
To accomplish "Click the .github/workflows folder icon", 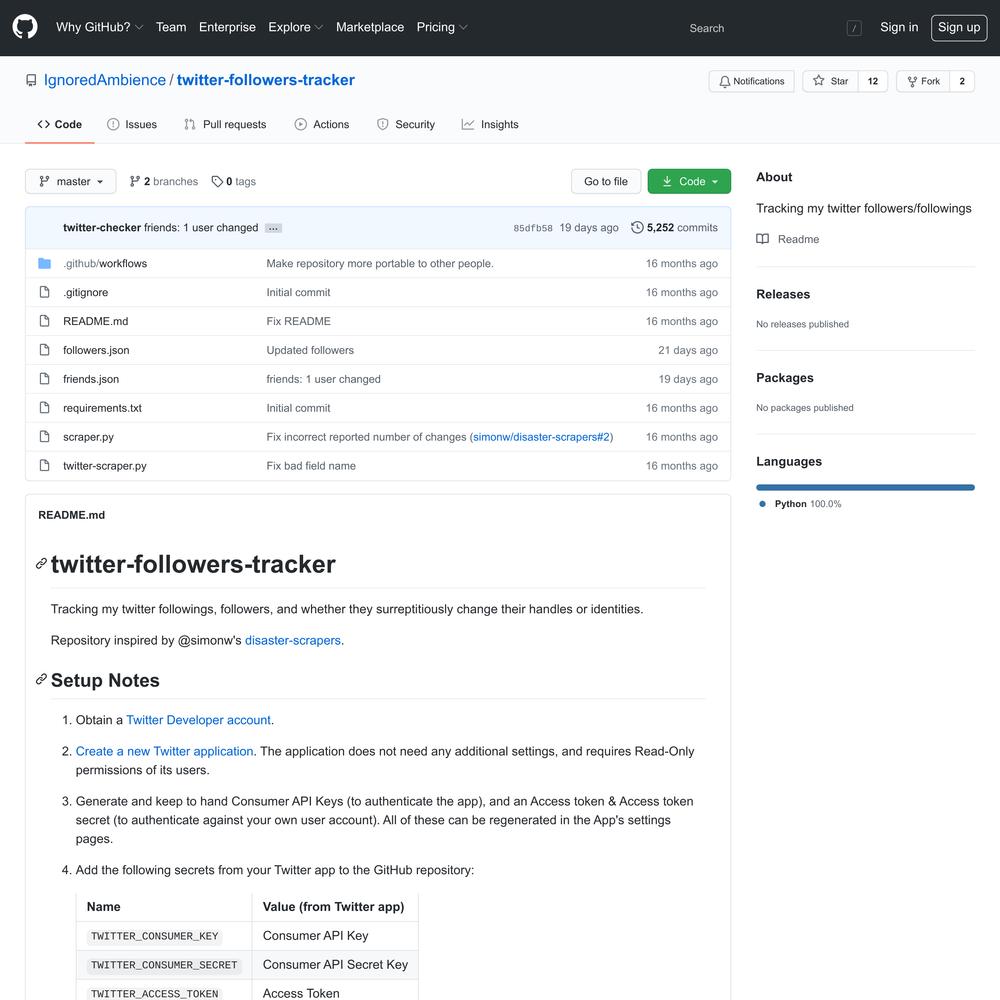I will 44,263.
